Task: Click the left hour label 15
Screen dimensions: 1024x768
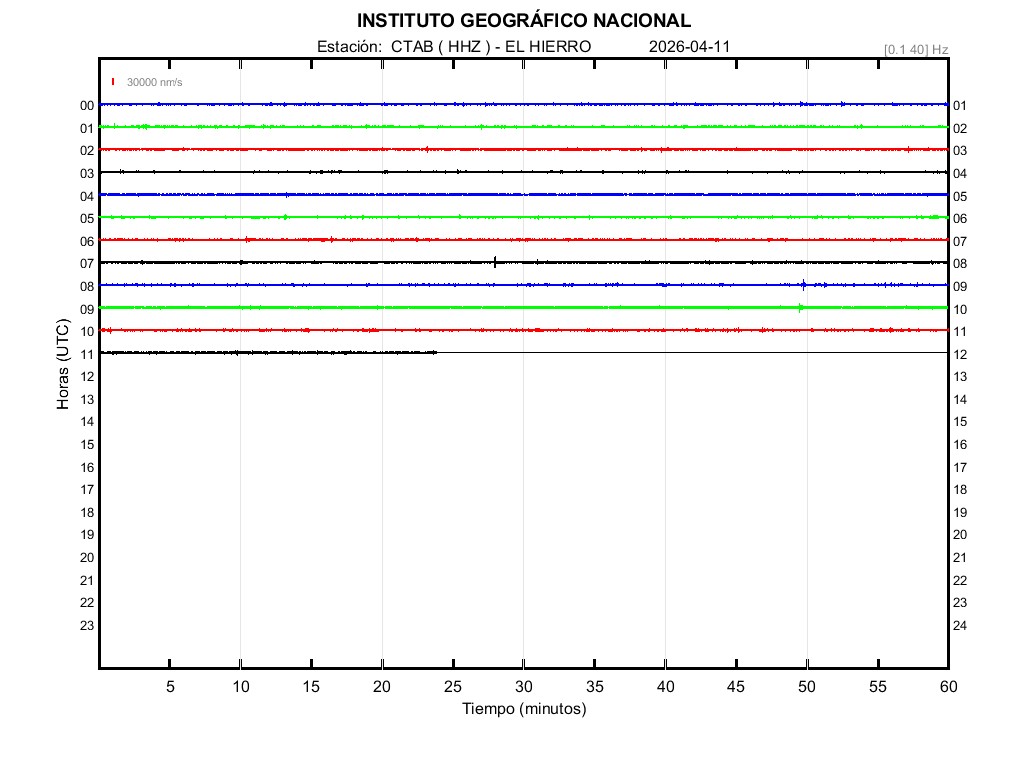Action: click(87, 445)
